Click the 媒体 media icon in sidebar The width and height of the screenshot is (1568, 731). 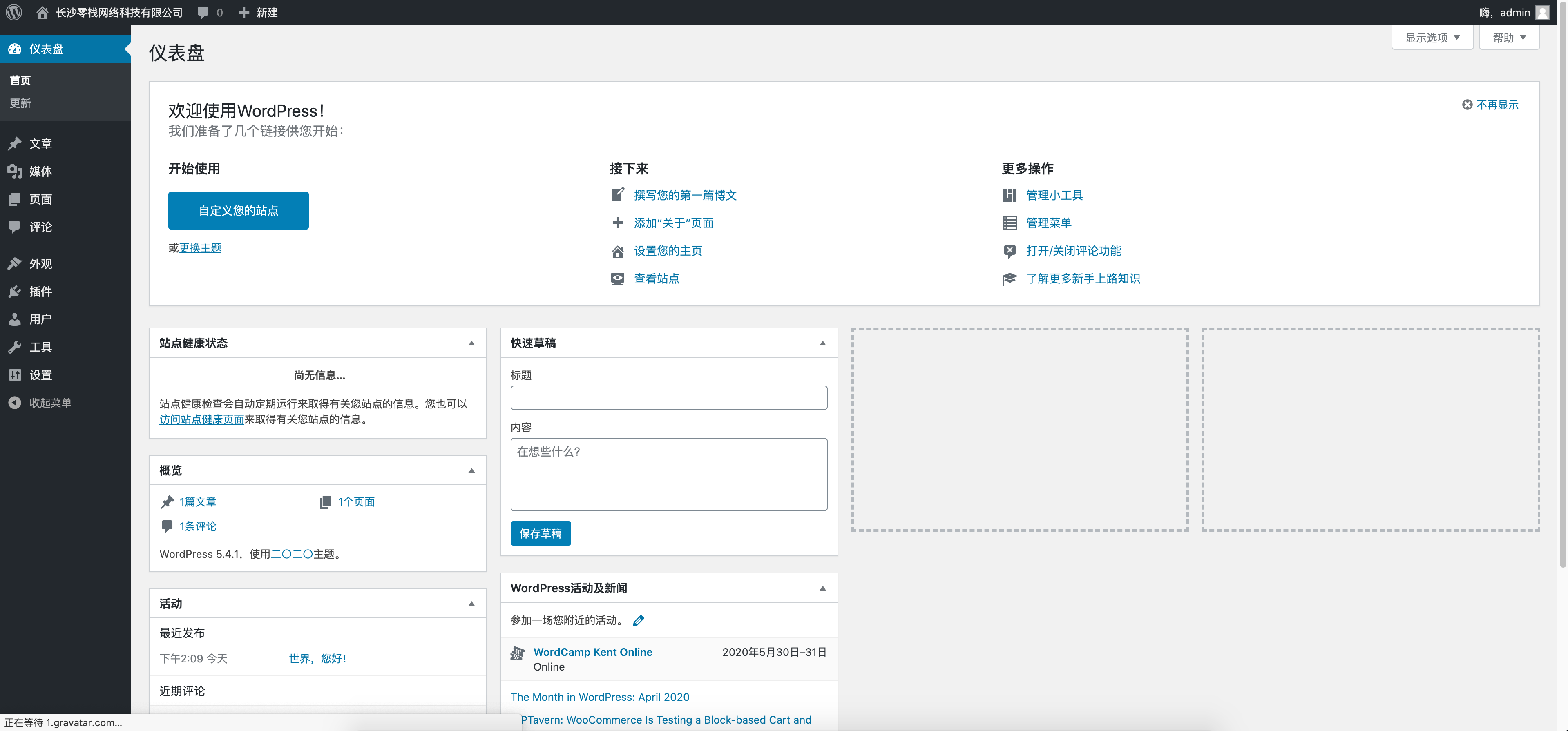coord(15,172)
